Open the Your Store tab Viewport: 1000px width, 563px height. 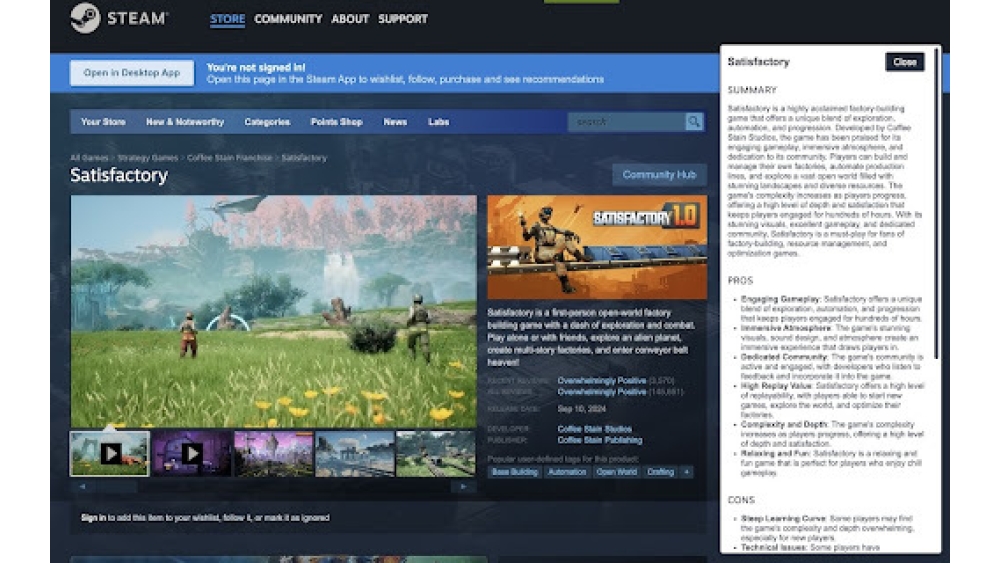coord(103,122)
